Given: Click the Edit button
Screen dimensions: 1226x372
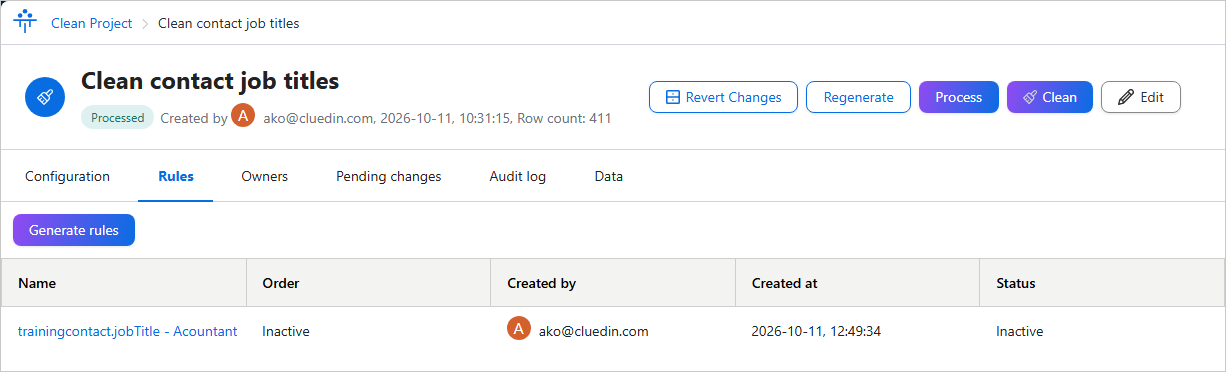Looking at the screenshot, I should pos(1141,97).
